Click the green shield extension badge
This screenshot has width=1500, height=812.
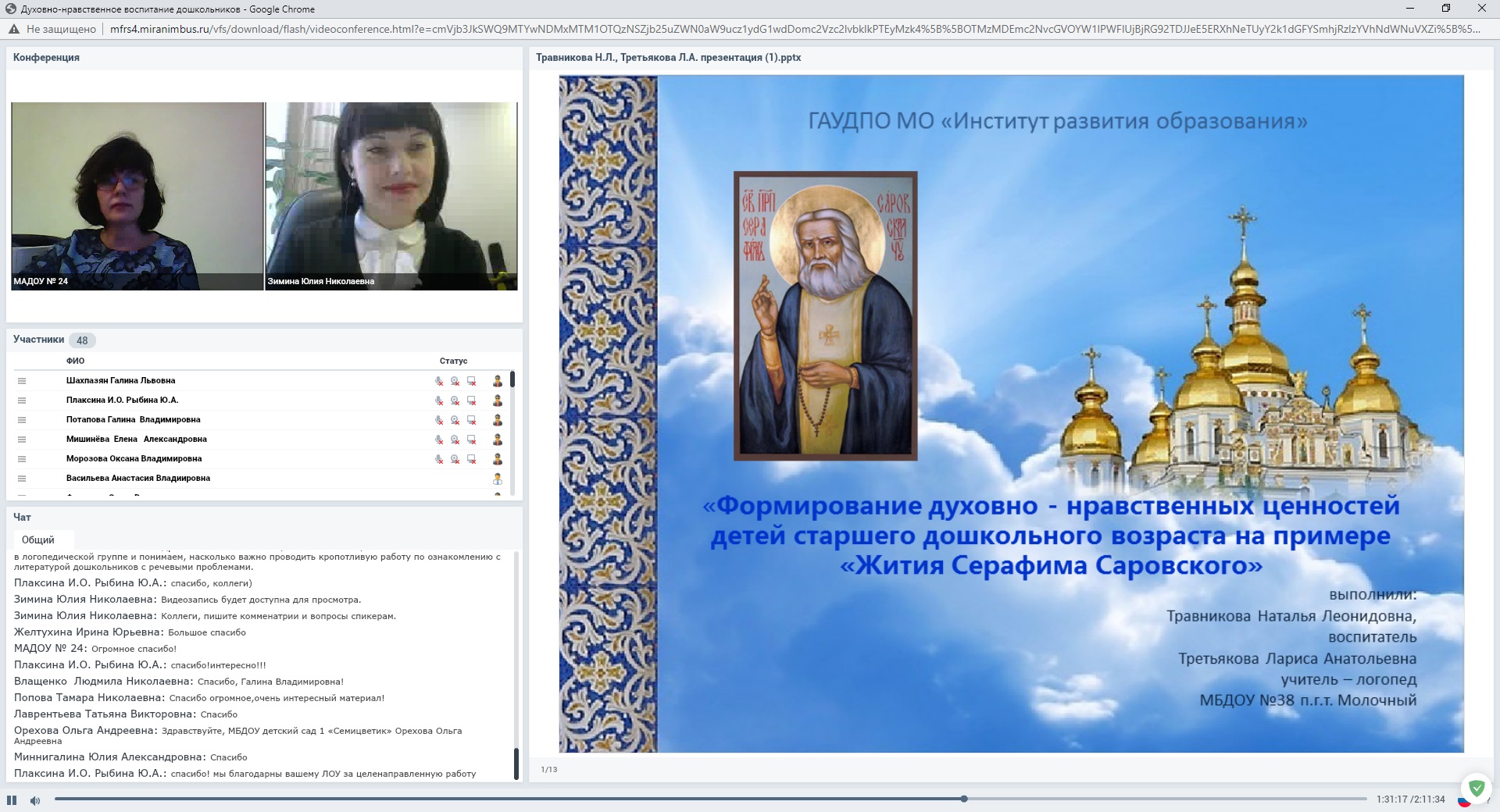click(1477, 789)
